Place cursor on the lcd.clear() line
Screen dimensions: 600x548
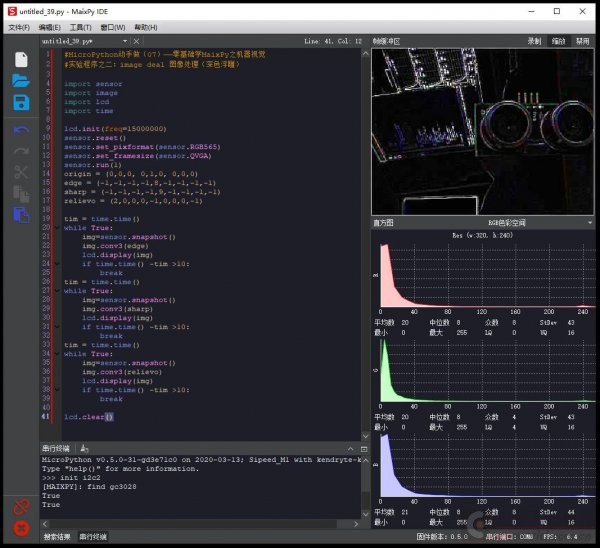[89, 417]
